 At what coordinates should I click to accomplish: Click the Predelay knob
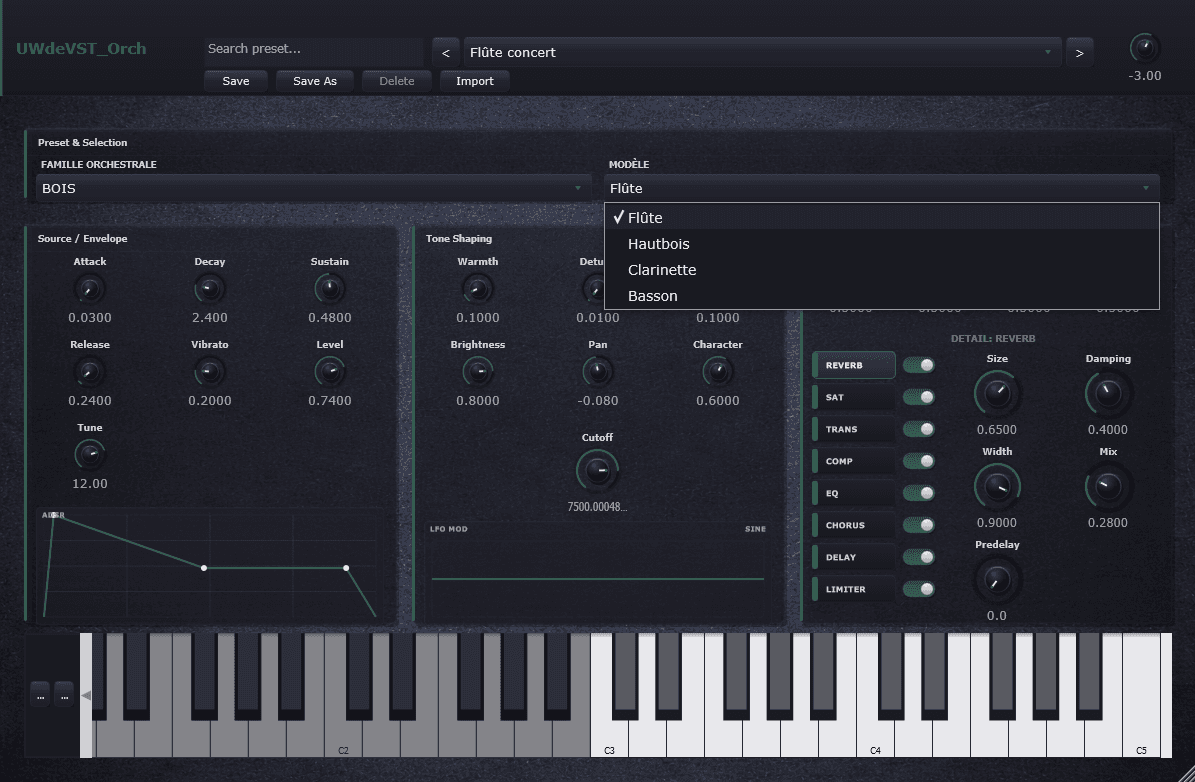point(997,580)
